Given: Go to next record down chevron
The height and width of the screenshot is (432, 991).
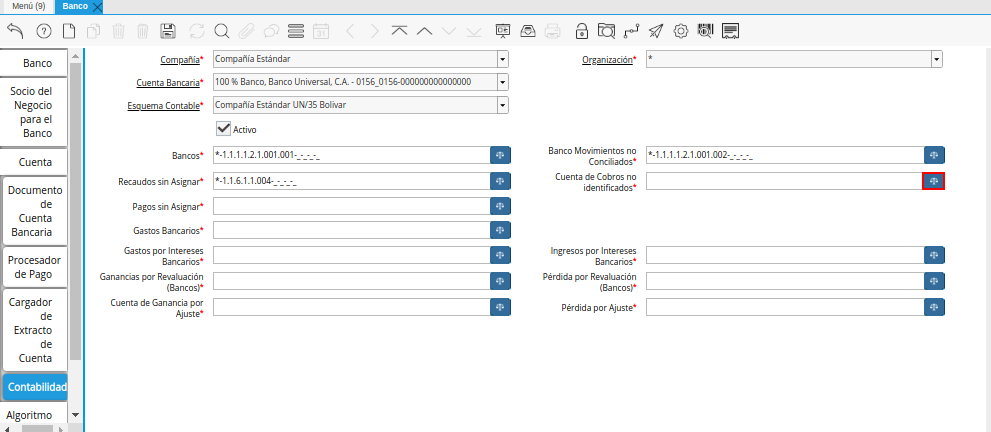Looking at the screenshot, I should [449, 30].
